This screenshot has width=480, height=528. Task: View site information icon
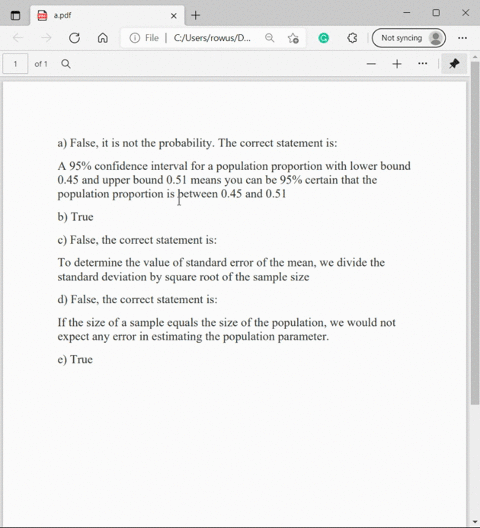coord(134,38)
